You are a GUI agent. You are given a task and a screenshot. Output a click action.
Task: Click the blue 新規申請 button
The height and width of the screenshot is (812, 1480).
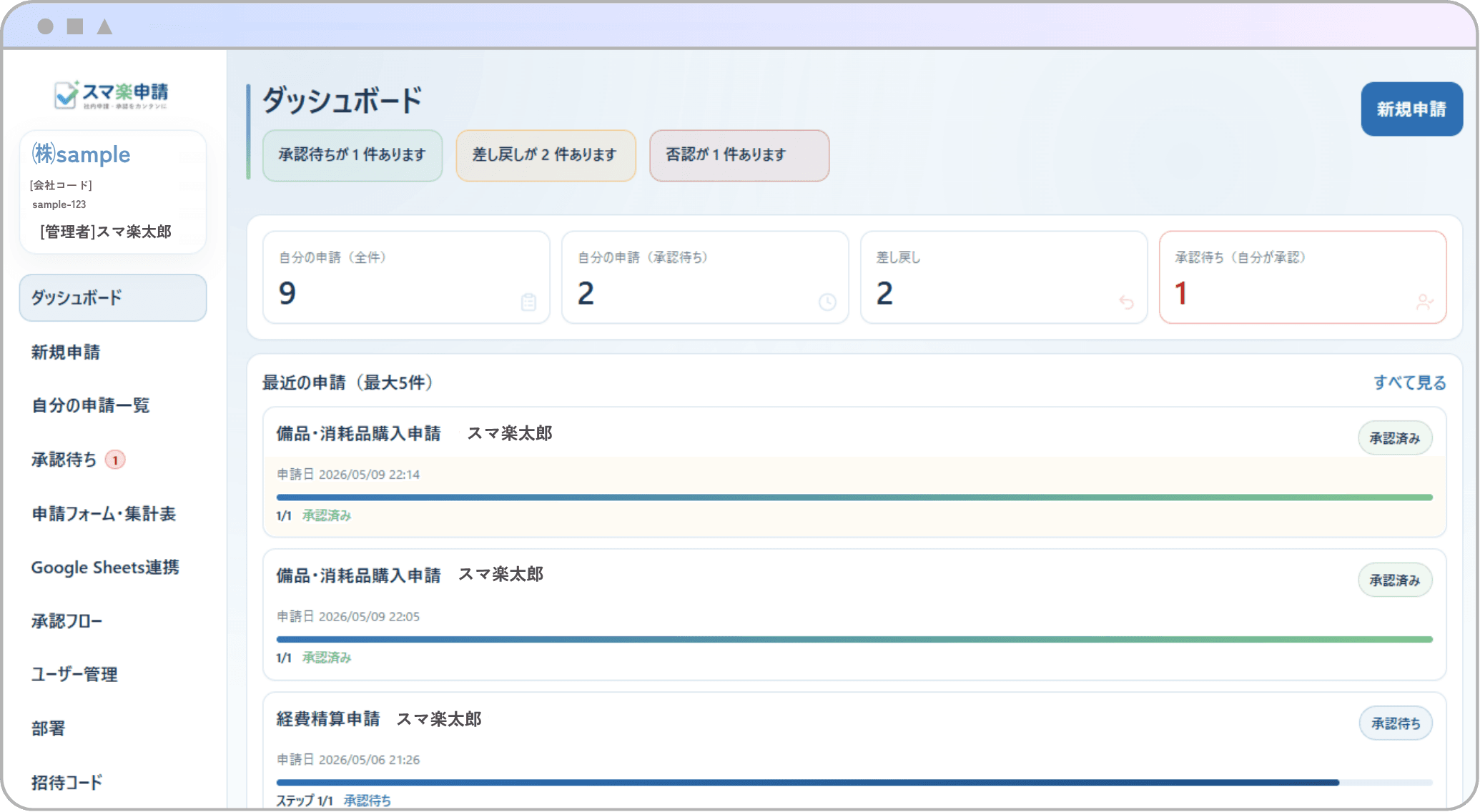coord(1411,109)
